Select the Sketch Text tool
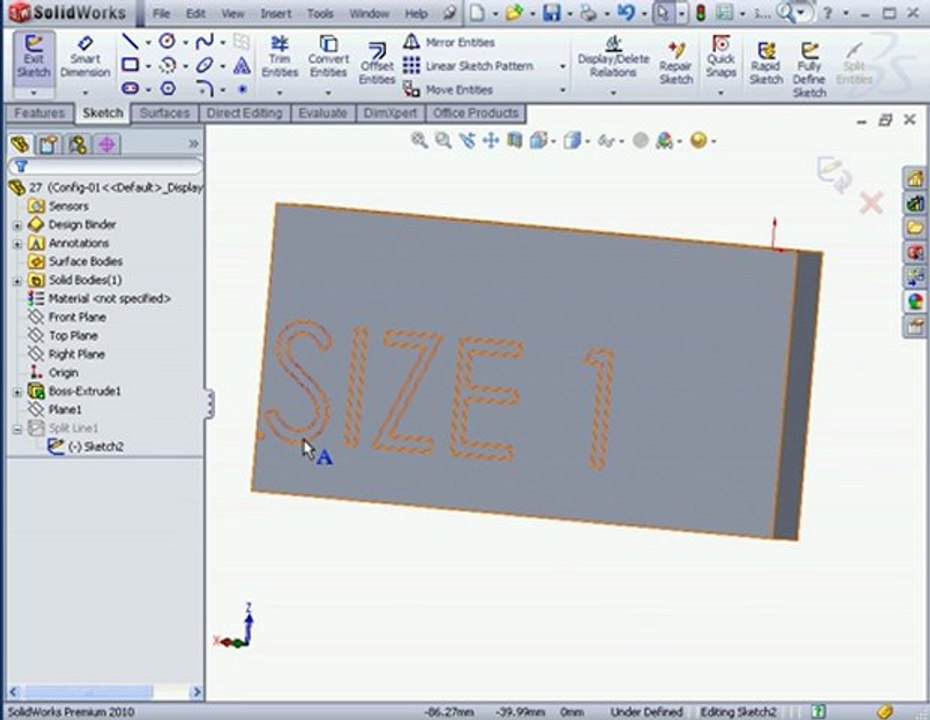Screen dimensions: 930x720 pos(241,65)
